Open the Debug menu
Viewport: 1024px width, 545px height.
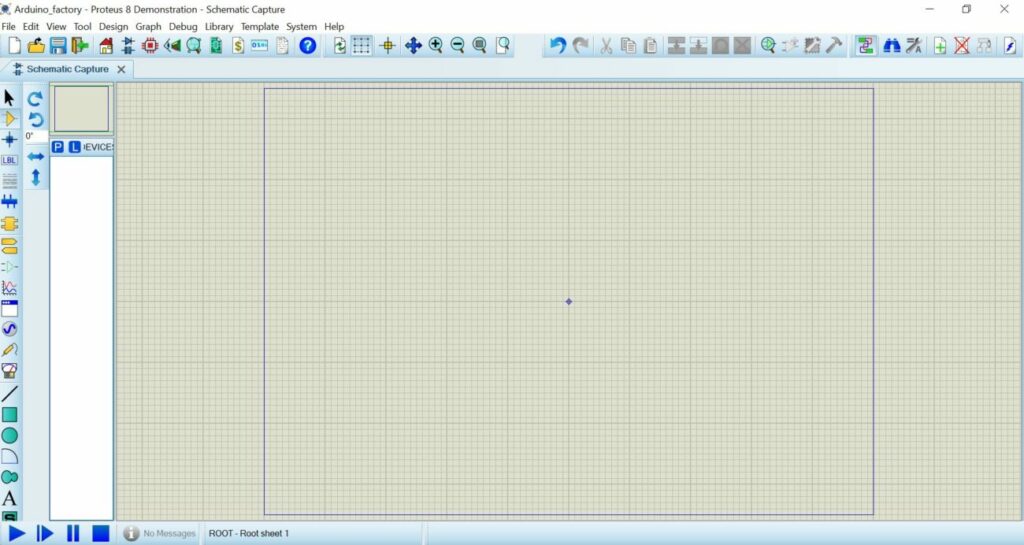(183, 26)
